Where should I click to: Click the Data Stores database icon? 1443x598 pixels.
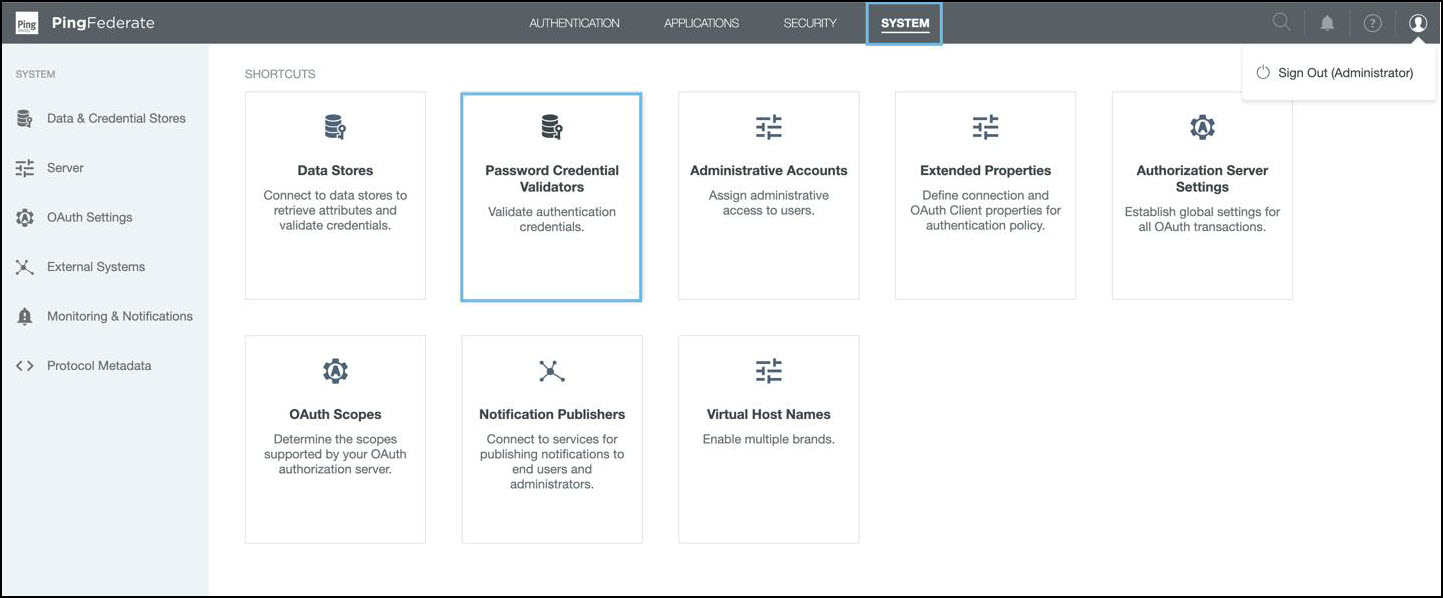coord(334,127)
